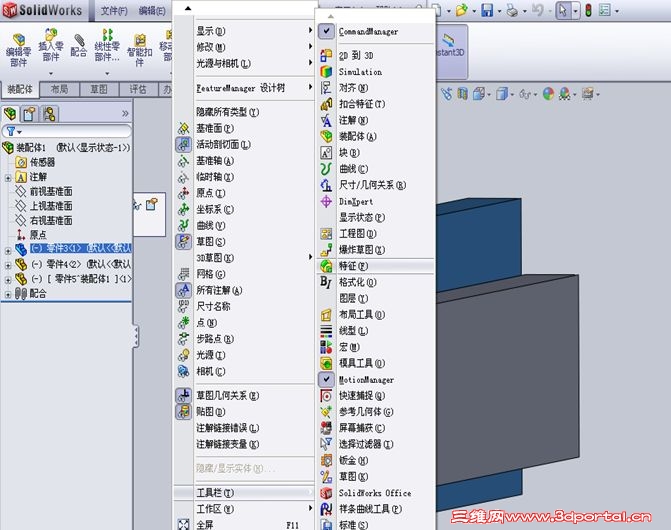Open the PropertyManager tab icon
This screenshot has height=530, width=671.
coord(30,114)
